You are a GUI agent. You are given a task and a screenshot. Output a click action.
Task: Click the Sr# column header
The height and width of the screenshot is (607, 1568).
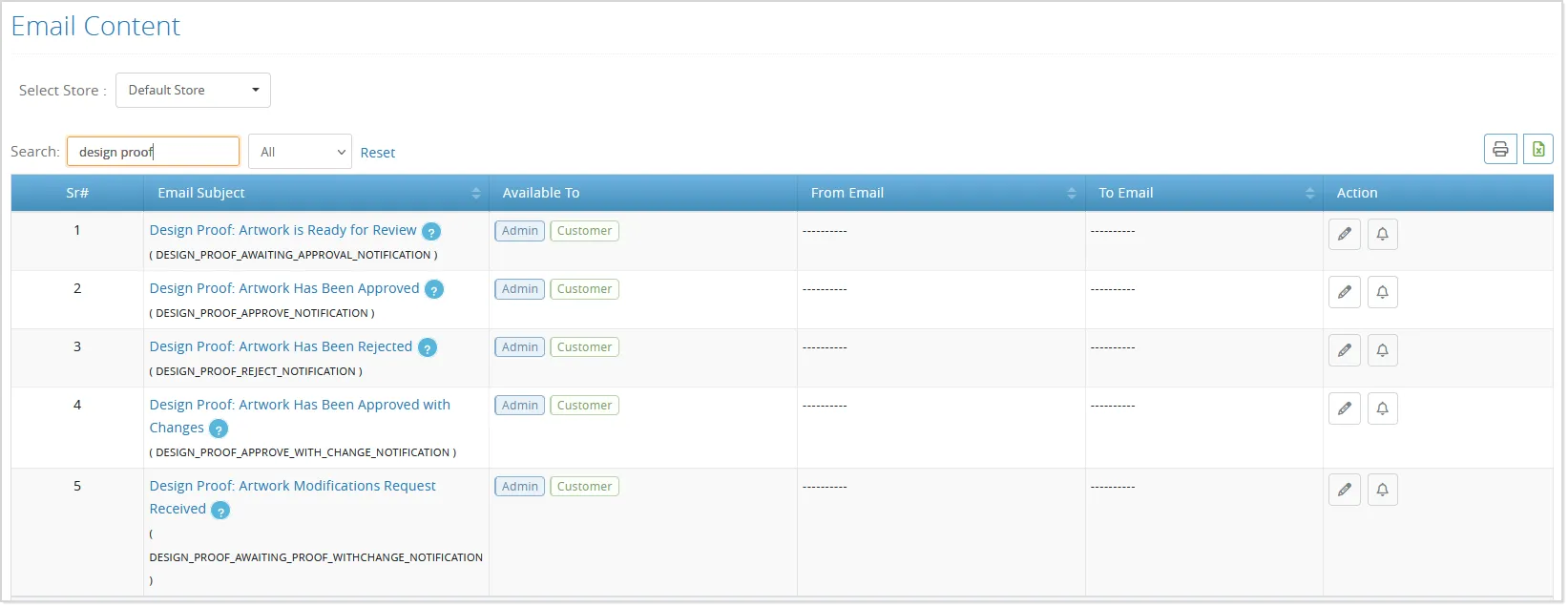pyautogui.click(x=77, y=193)
